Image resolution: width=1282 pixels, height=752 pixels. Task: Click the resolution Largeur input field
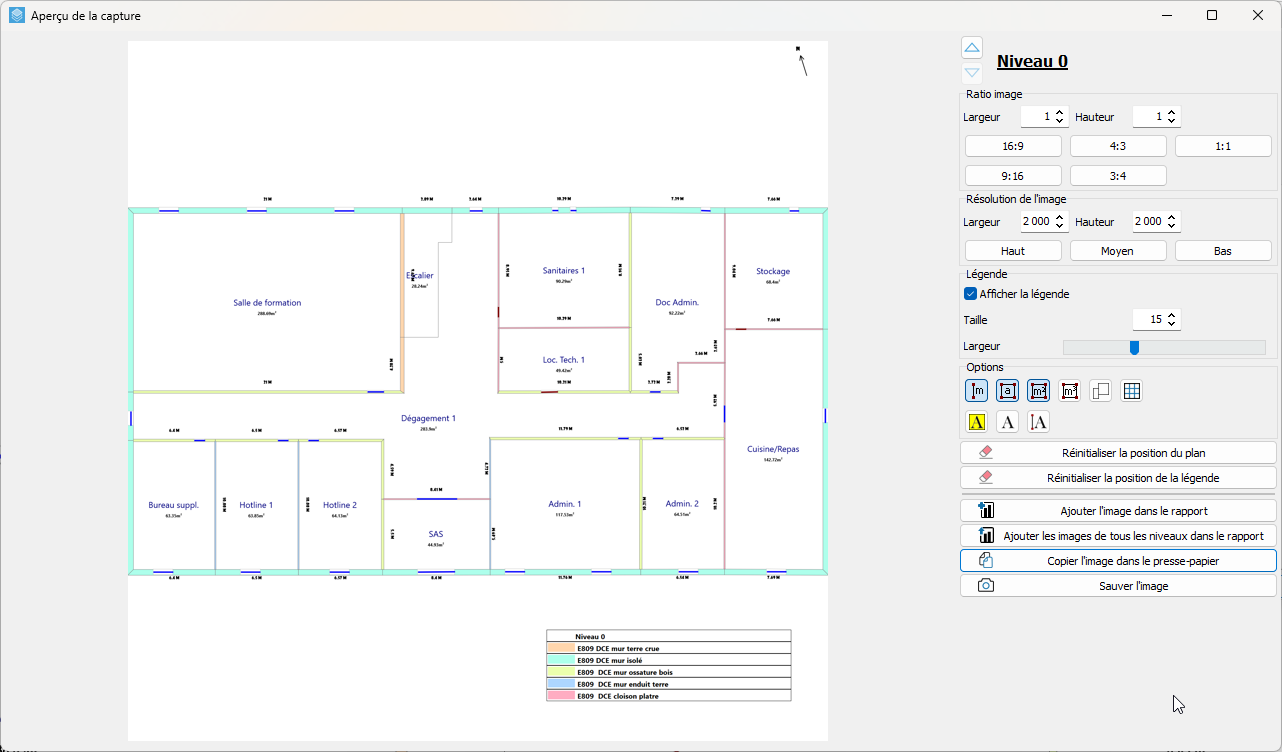1035,221
